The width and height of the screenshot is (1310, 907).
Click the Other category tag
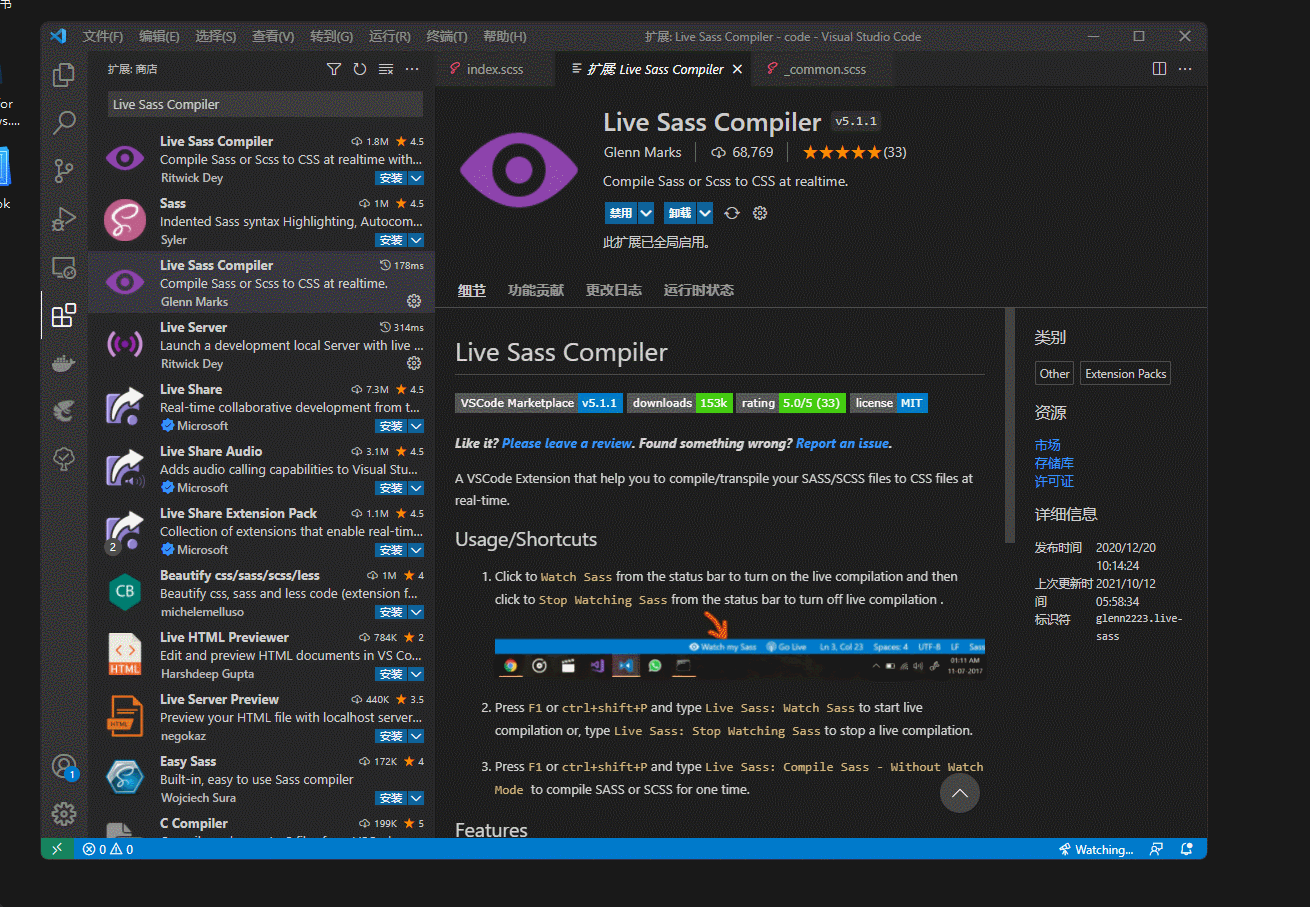(1054, 373)
